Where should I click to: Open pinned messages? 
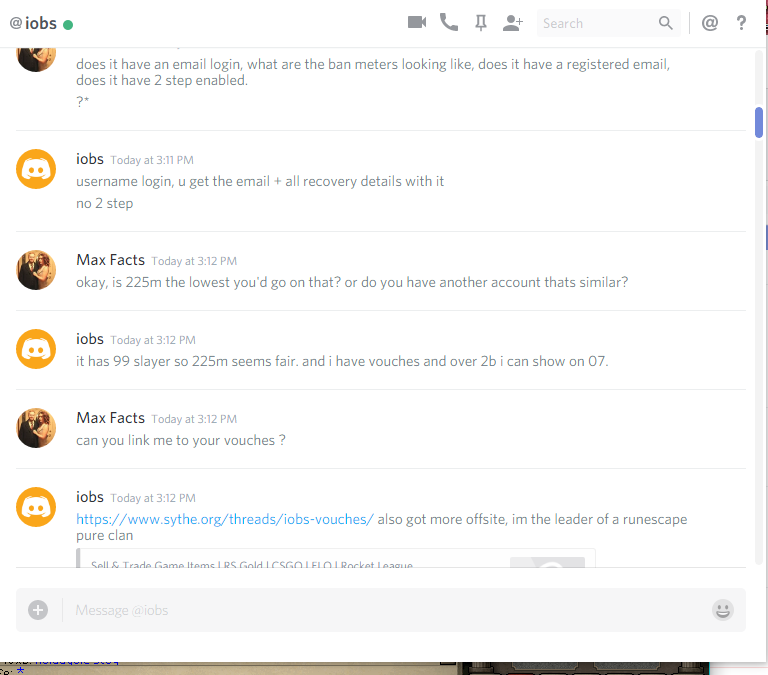(x=481, y=23)
